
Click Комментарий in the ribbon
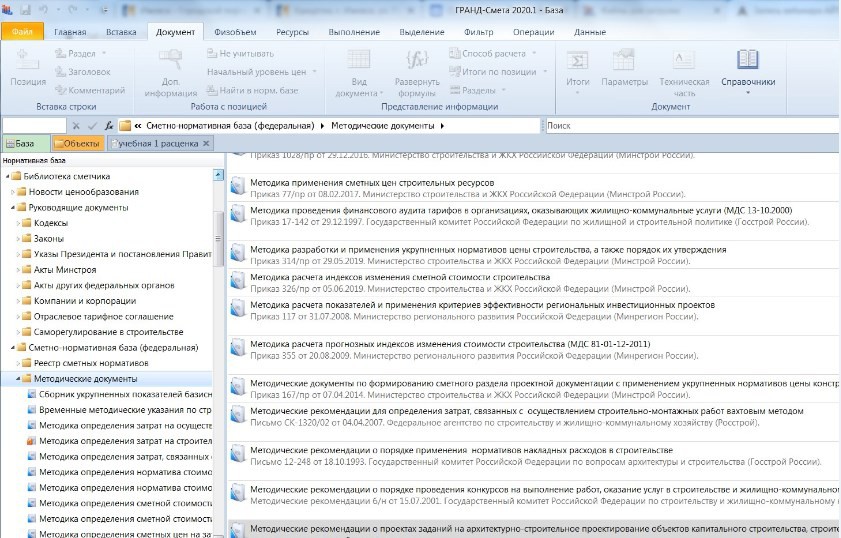coord(90,90)
